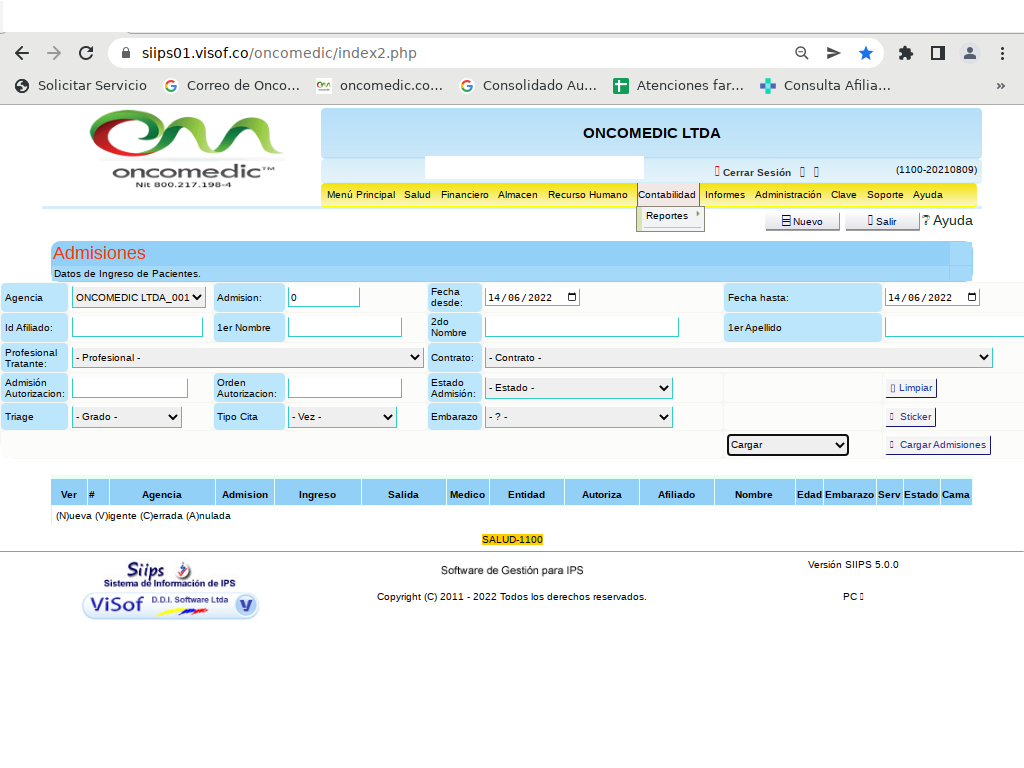Open the Contabilidad menu
Screen dimensions: 1024x768
point(666,195)
